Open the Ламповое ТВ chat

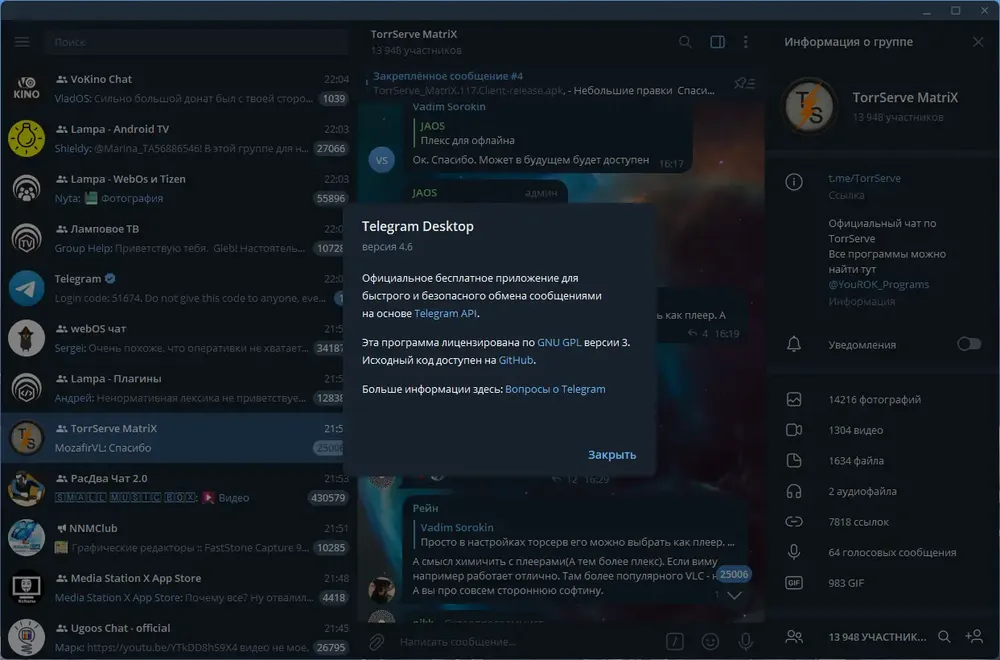point(173,238)
